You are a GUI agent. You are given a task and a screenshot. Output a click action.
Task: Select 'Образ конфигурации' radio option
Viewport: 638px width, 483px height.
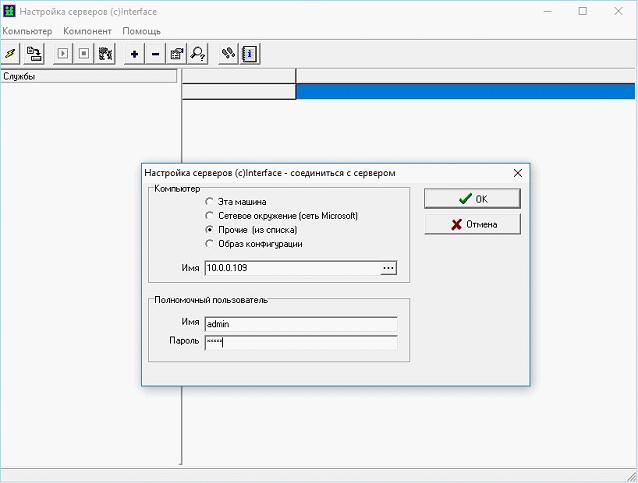tap(209, 244)
